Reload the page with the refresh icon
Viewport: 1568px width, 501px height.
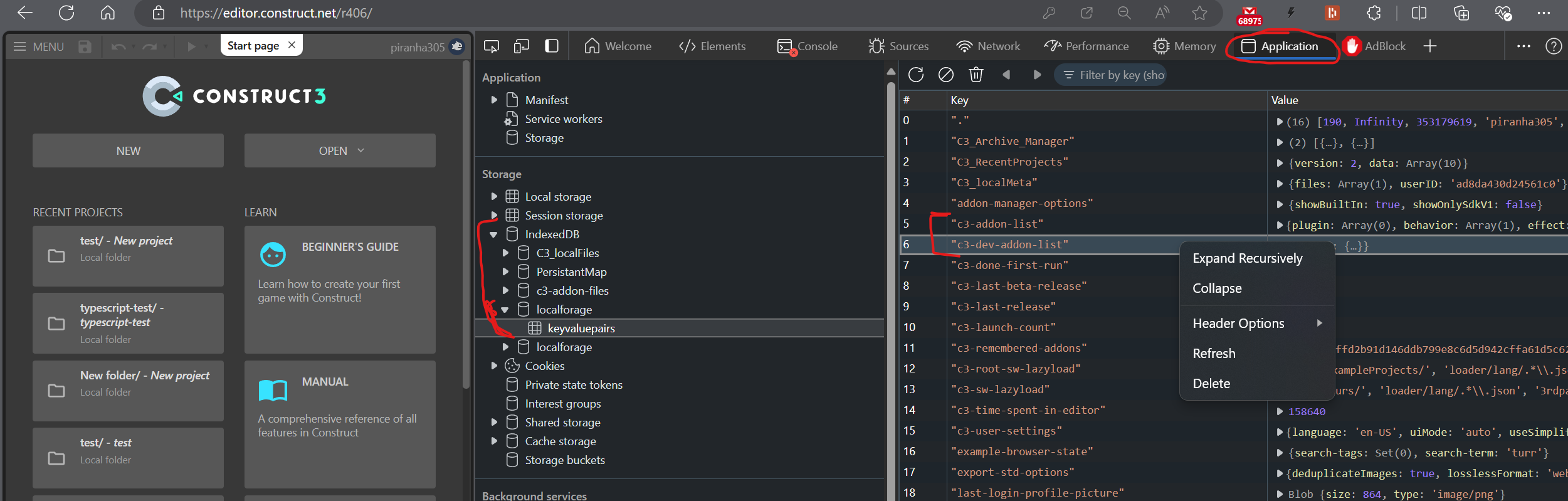tap(66, 13)
